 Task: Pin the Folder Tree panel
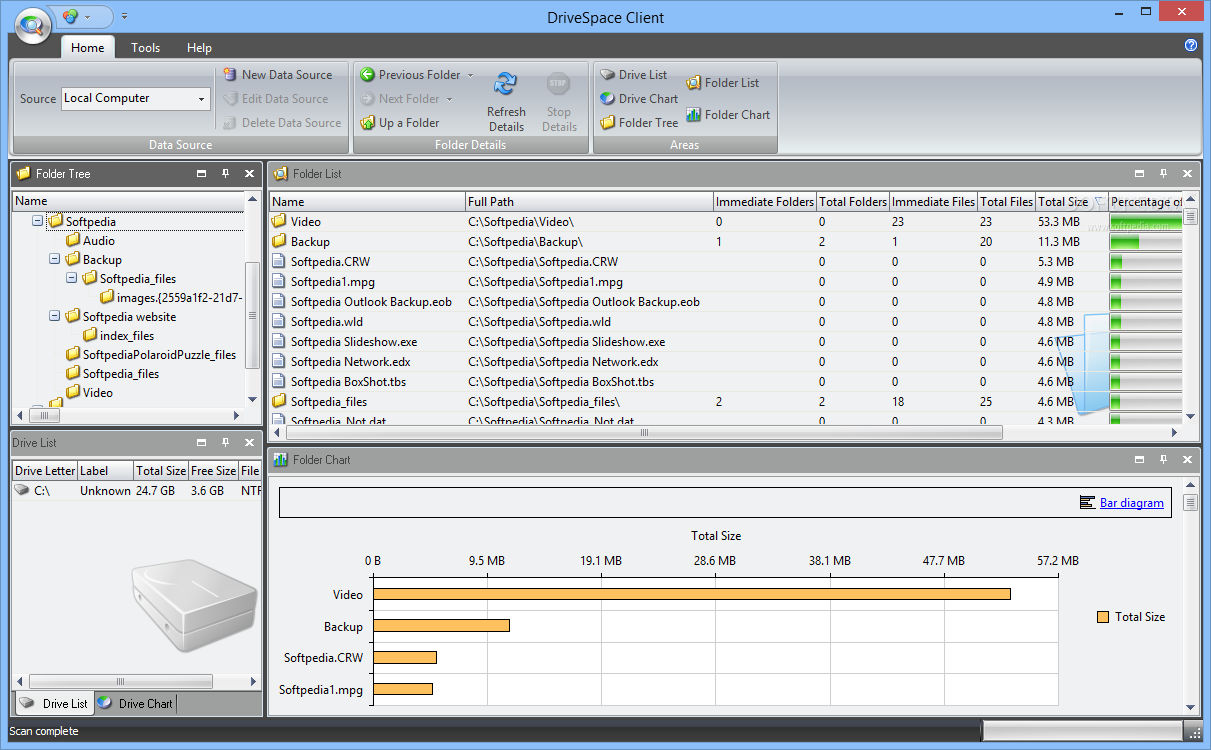click(x=225, y=174)
